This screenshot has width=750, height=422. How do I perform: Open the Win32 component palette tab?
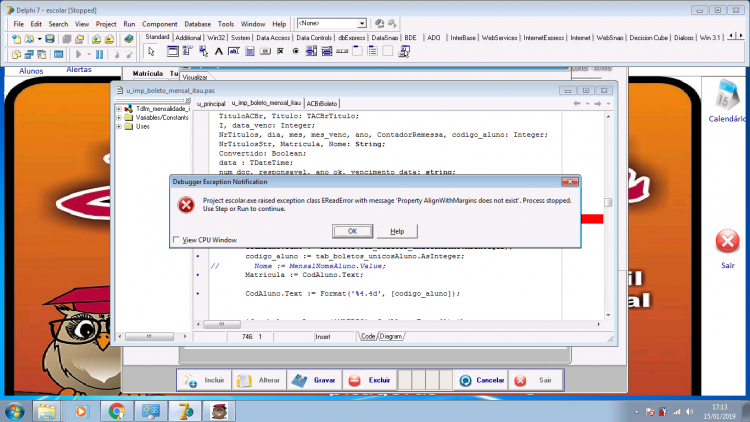pos(216,38)
